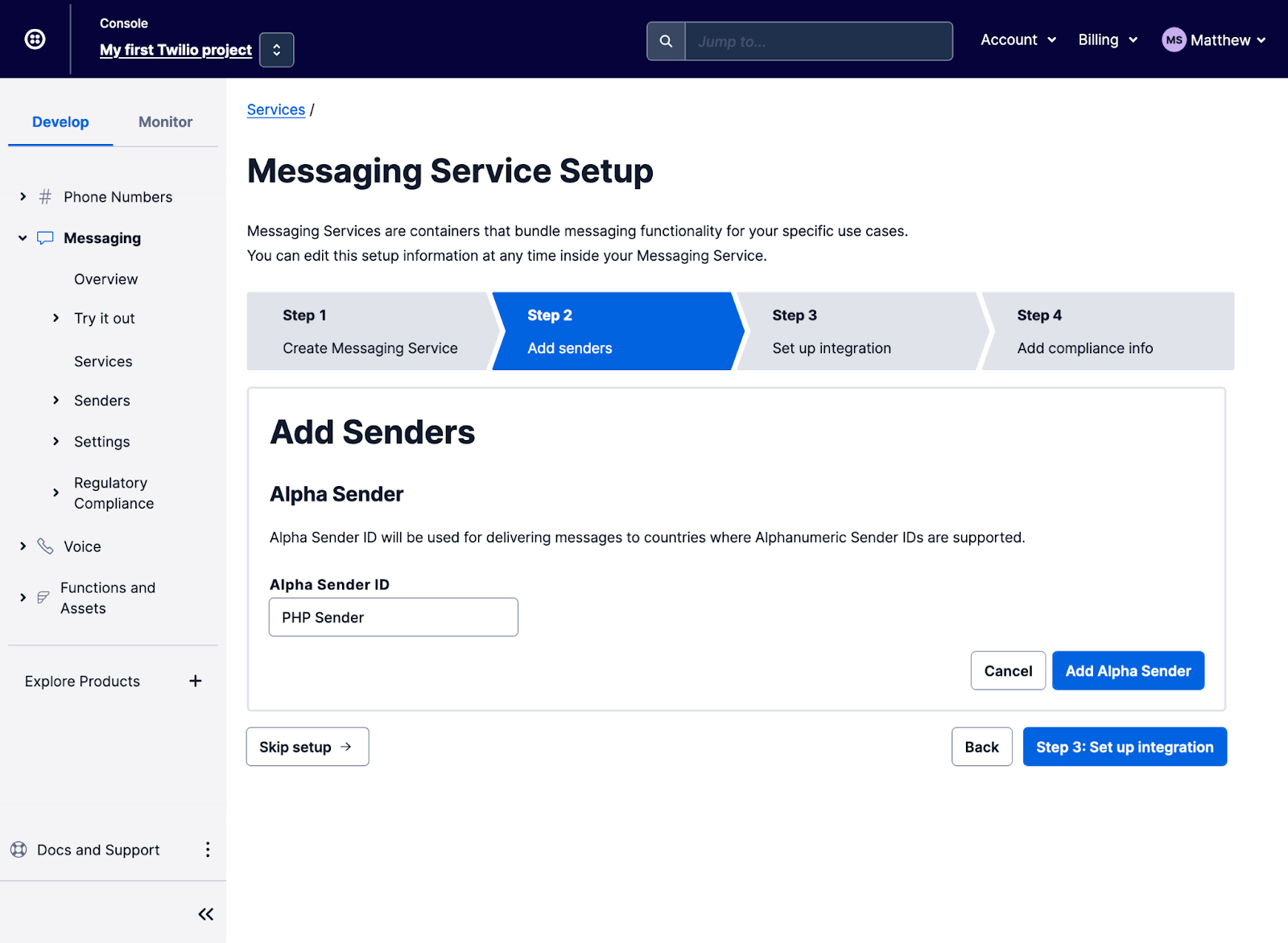Open Phone Numbers in sidebar
This screenshot has height=943, width=1288.
[x=118, y=197]
